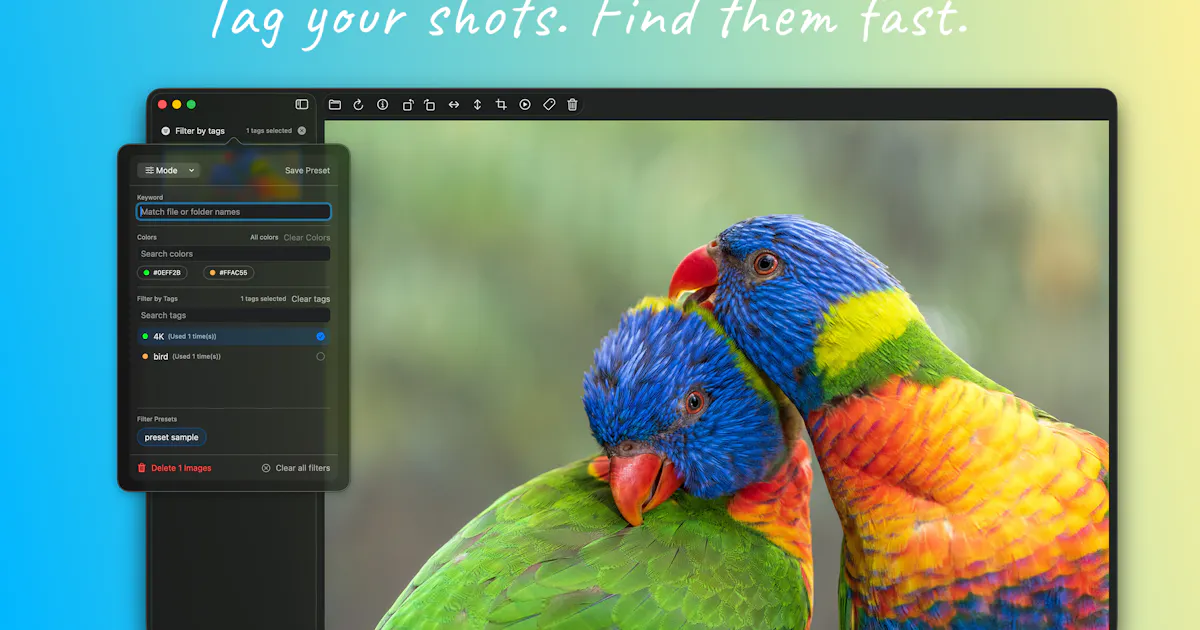This screenshot has height=630, width=1200.
Task: Check the bird tag radio circle
Action: [x=321, y=356]
